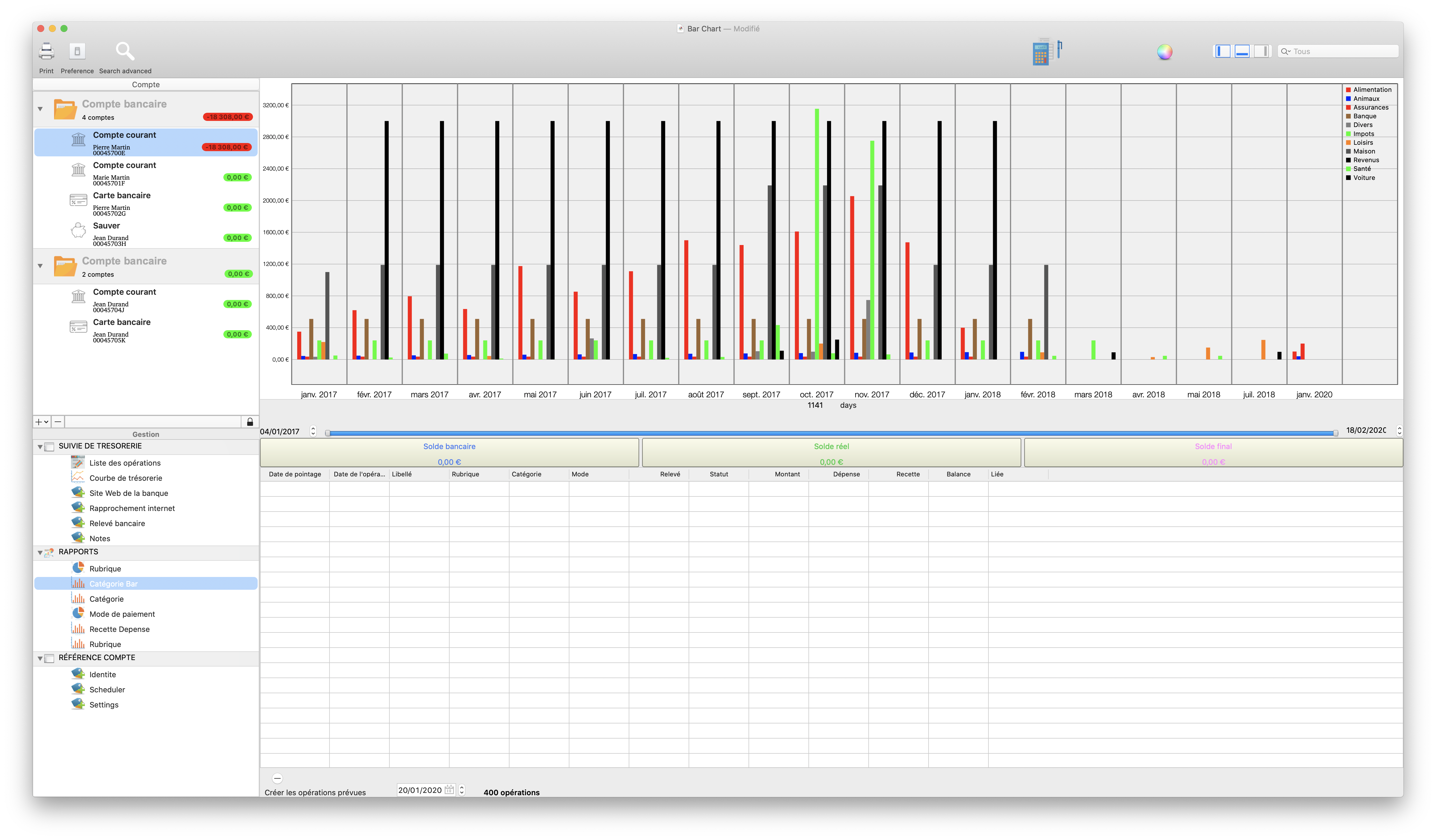The image size is (1436, 840).
Task: Open the add account plus dropdown
Action: click(x=42, y=422)
